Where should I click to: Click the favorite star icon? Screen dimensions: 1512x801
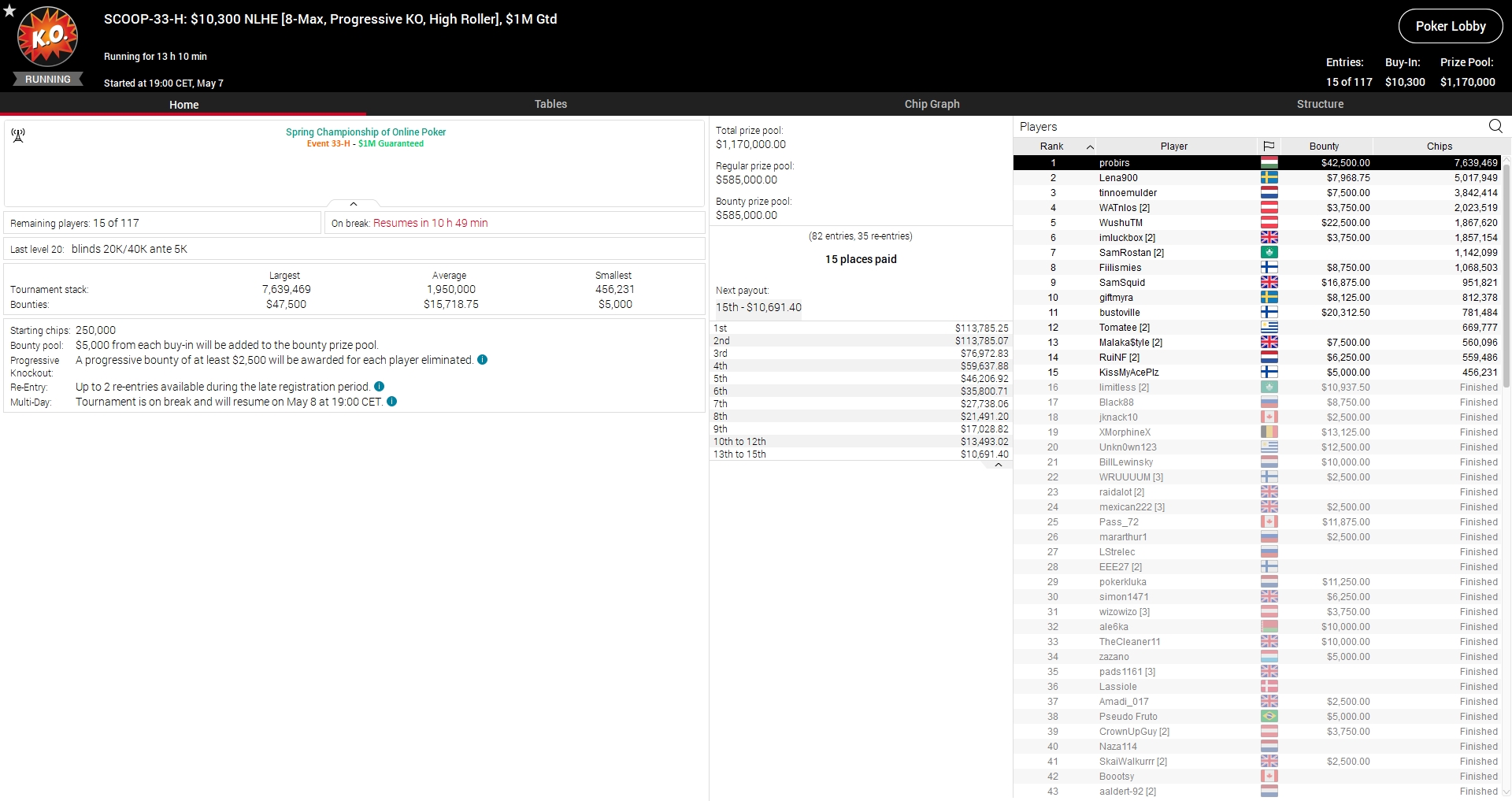click(x=9, y=10)
